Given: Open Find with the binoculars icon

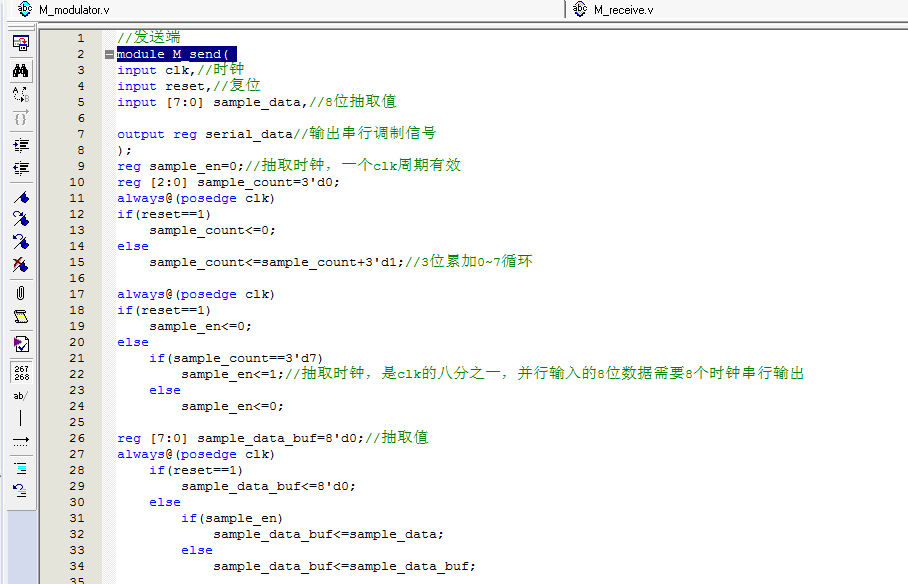Looking at the screenshot, I should click(21, 71).
